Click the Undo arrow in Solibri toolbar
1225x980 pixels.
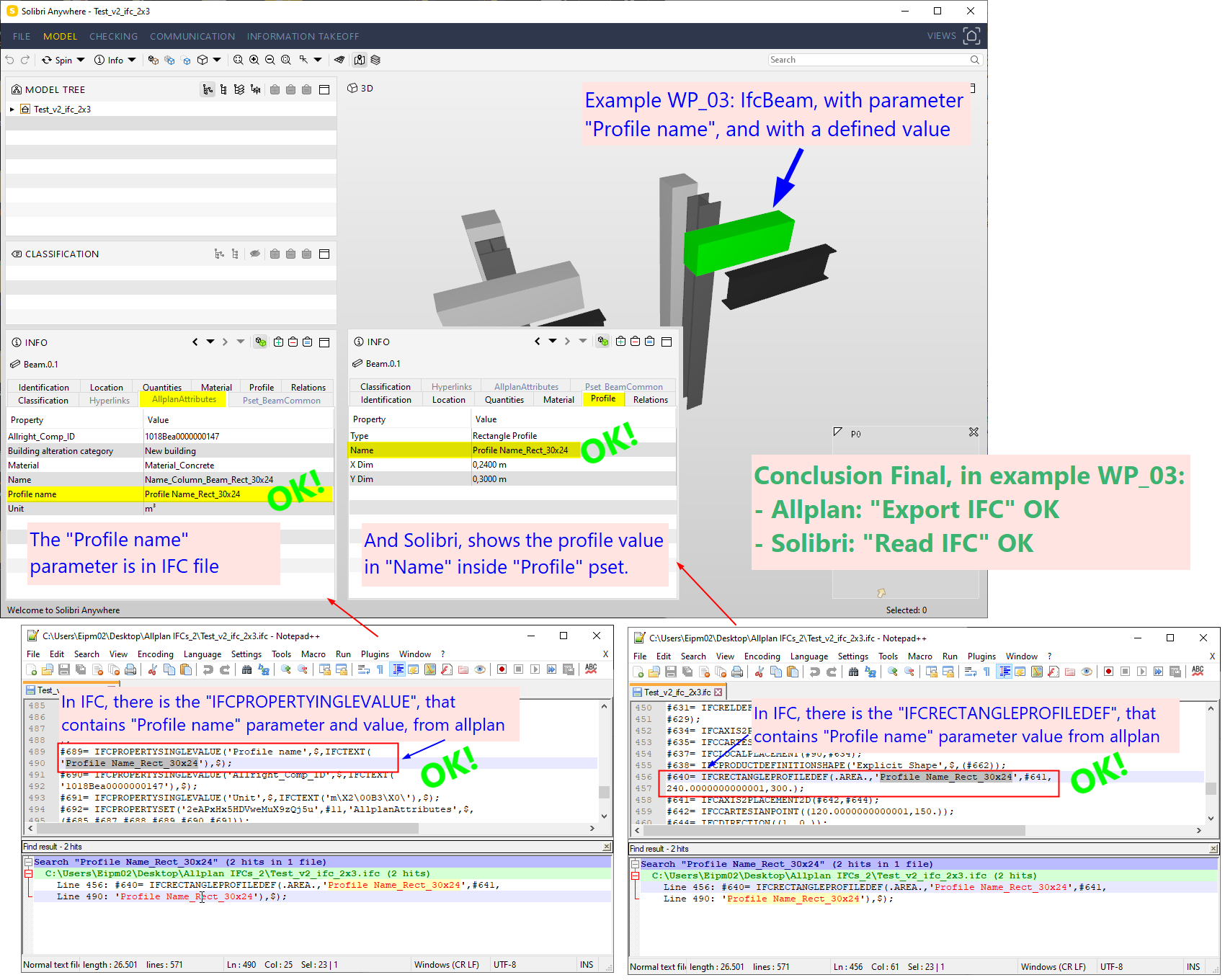pos(9,60)
